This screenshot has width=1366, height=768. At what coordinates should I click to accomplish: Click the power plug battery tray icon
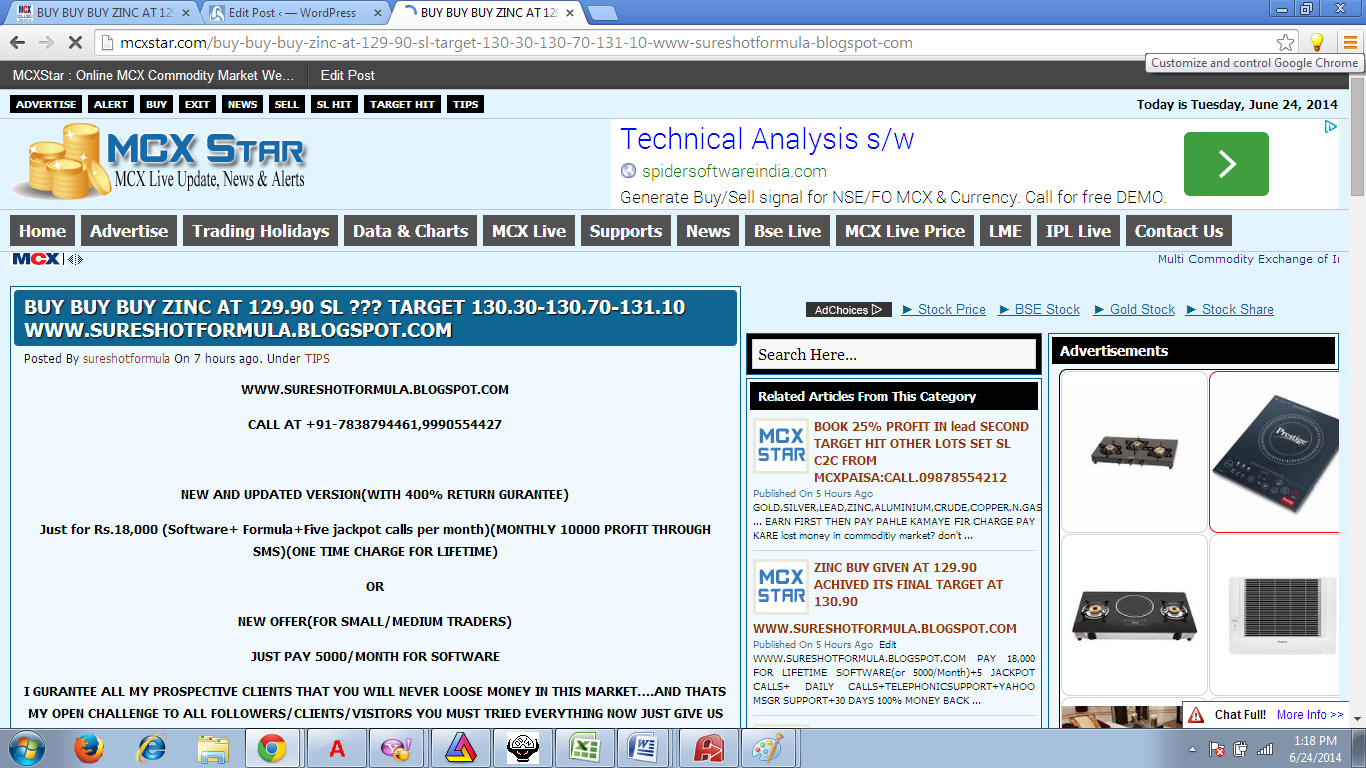point(1241,749)
